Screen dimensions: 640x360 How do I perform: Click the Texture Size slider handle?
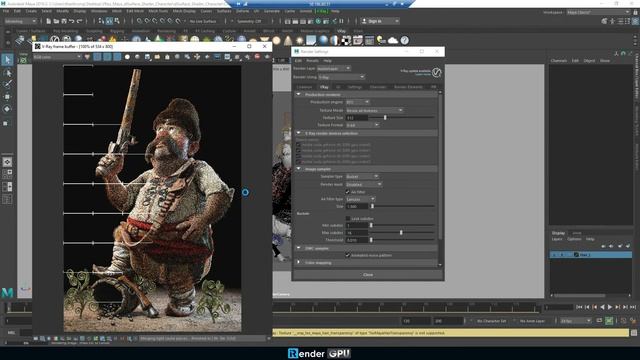[x=385, y=118]
